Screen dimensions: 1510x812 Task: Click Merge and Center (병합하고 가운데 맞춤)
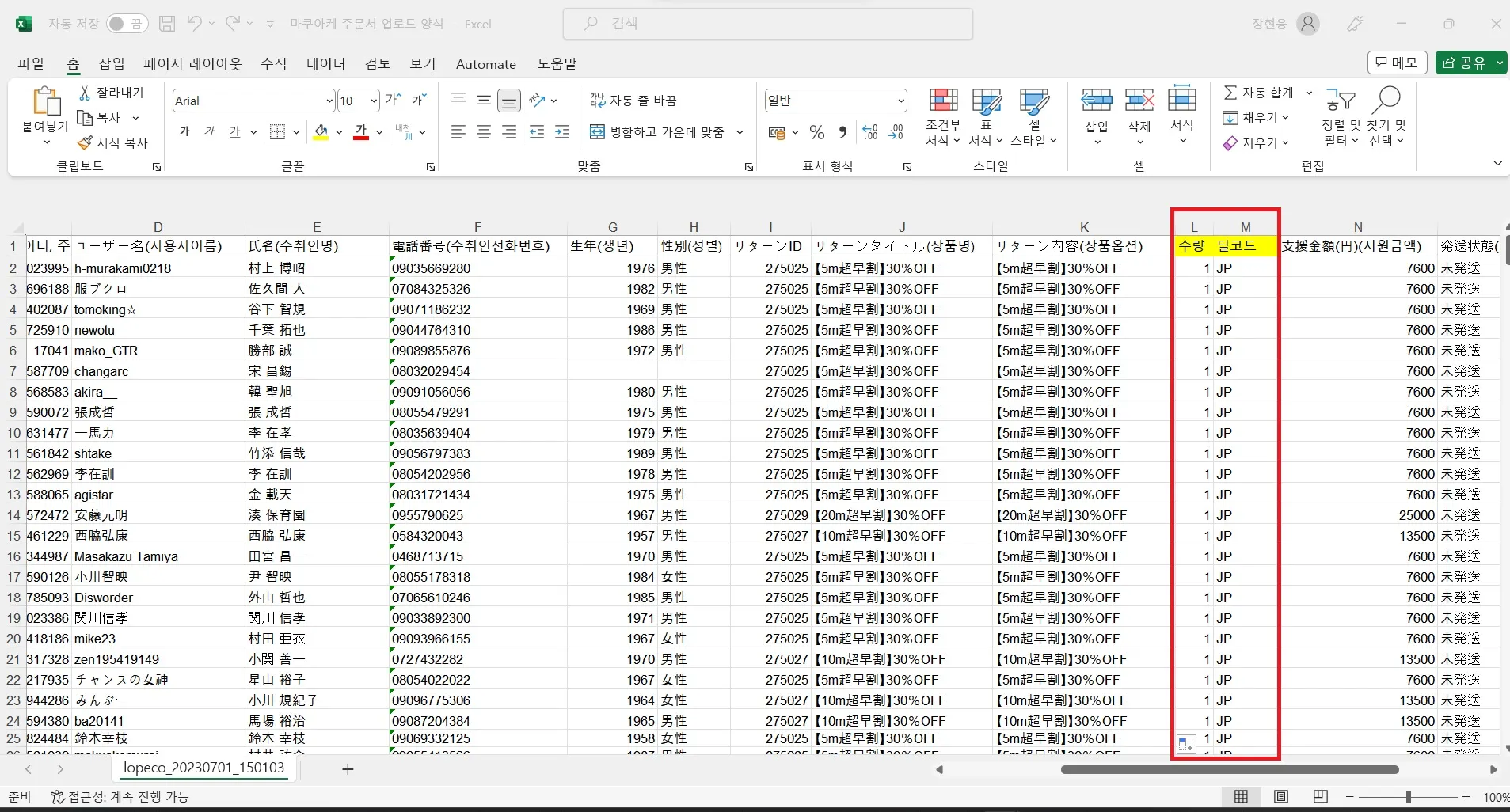tap(657, 132)
